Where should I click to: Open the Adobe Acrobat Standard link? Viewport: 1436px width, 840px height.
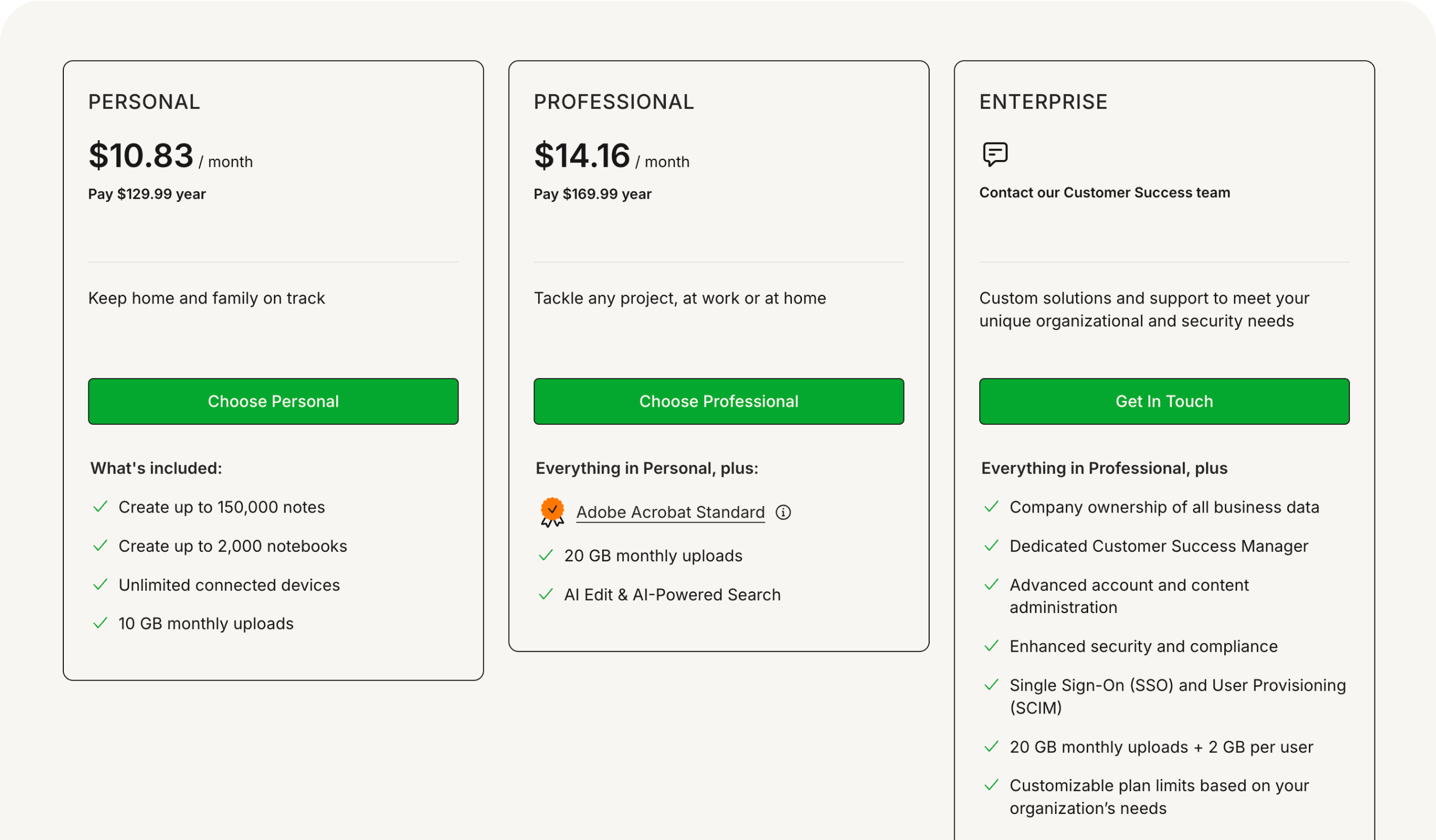pos(671,512)
